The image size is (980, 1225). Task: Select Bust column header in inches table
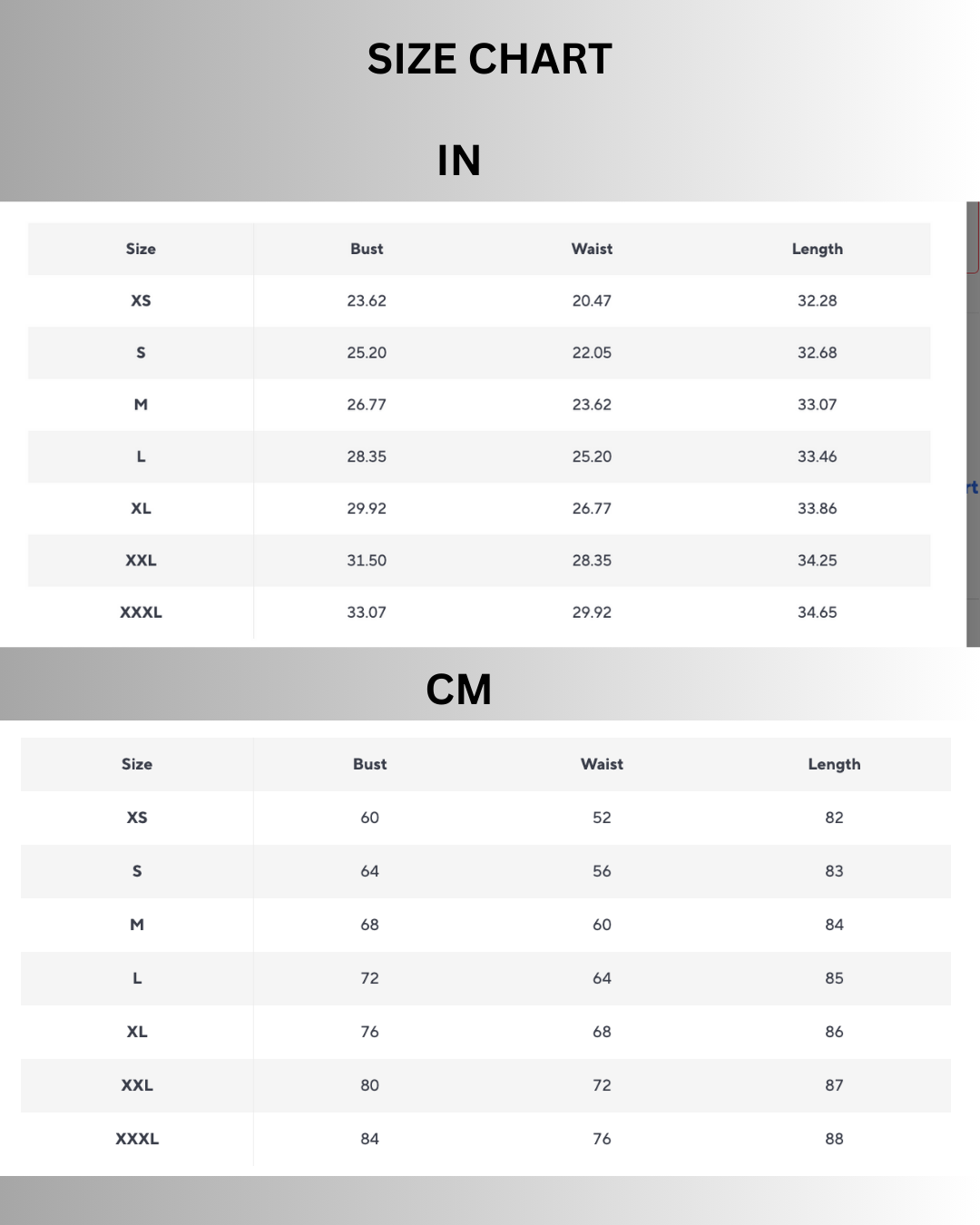pos(367,249)
